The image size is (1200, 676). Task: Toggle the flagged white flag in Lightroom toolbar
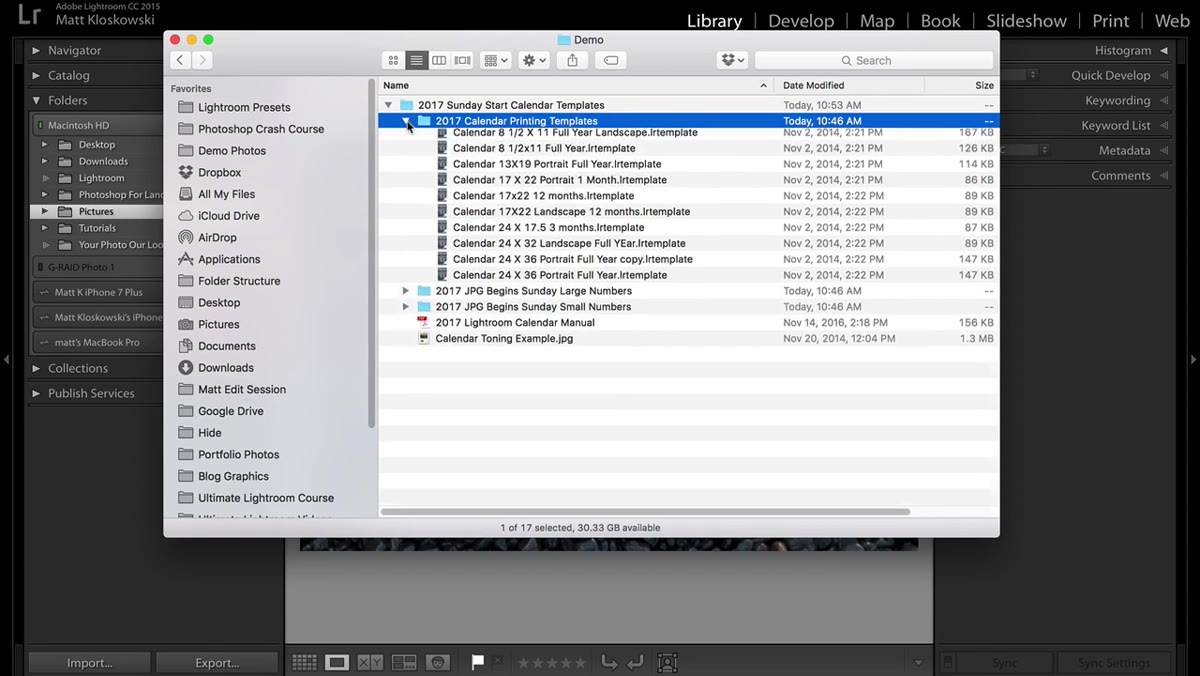pyautogui.click(x=478, y=661)
